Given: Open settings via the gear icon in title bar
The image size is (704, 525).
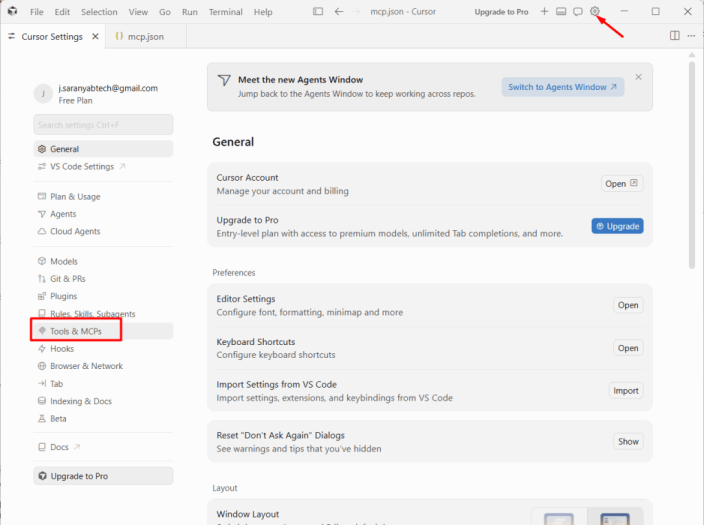Looking at the screenshot, I should pyautogui.click(x=594, y=11).
